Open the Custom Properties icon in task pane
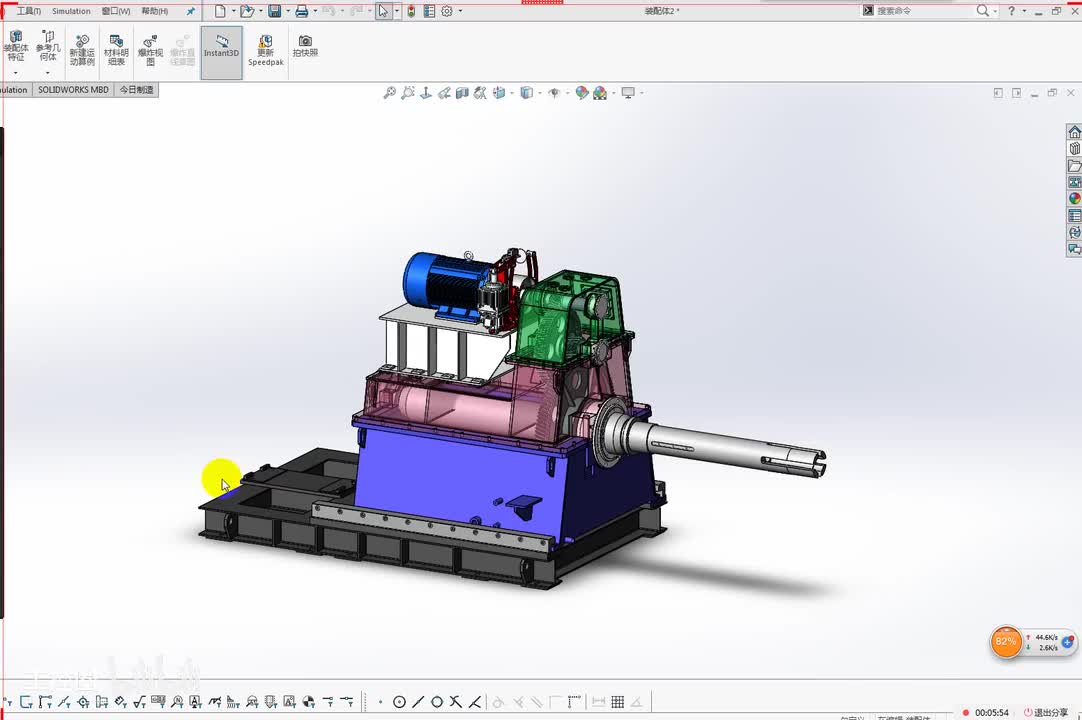1082x720 pixels. coord(1074,215)
